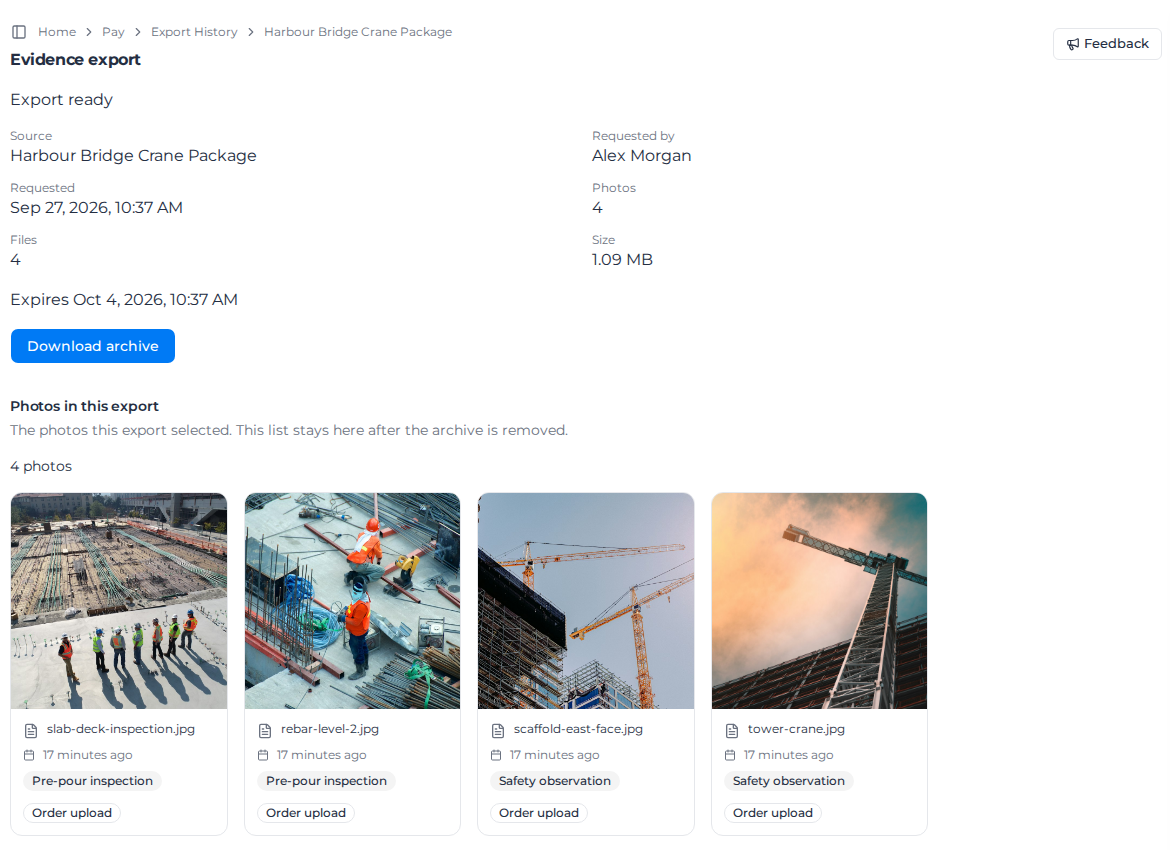Click the breadcrumb chevron after Pay
Screen dimensions: 1170x850
point(138,32)
